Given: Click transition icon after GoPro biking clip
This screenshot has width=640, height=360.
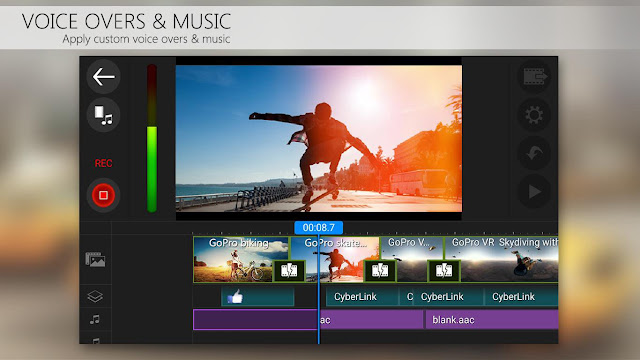Looking at the screenshot, I should pos(289,271).
